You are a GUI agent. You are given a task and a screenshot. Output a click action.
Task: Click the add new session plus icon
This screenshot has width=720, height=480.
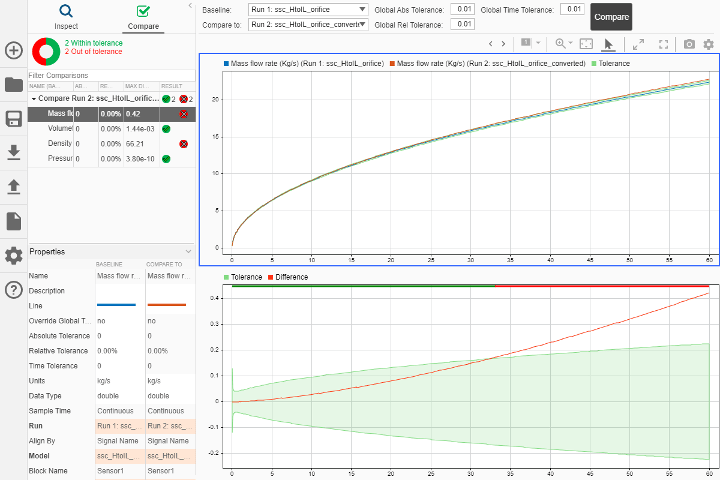click(14, 50)
